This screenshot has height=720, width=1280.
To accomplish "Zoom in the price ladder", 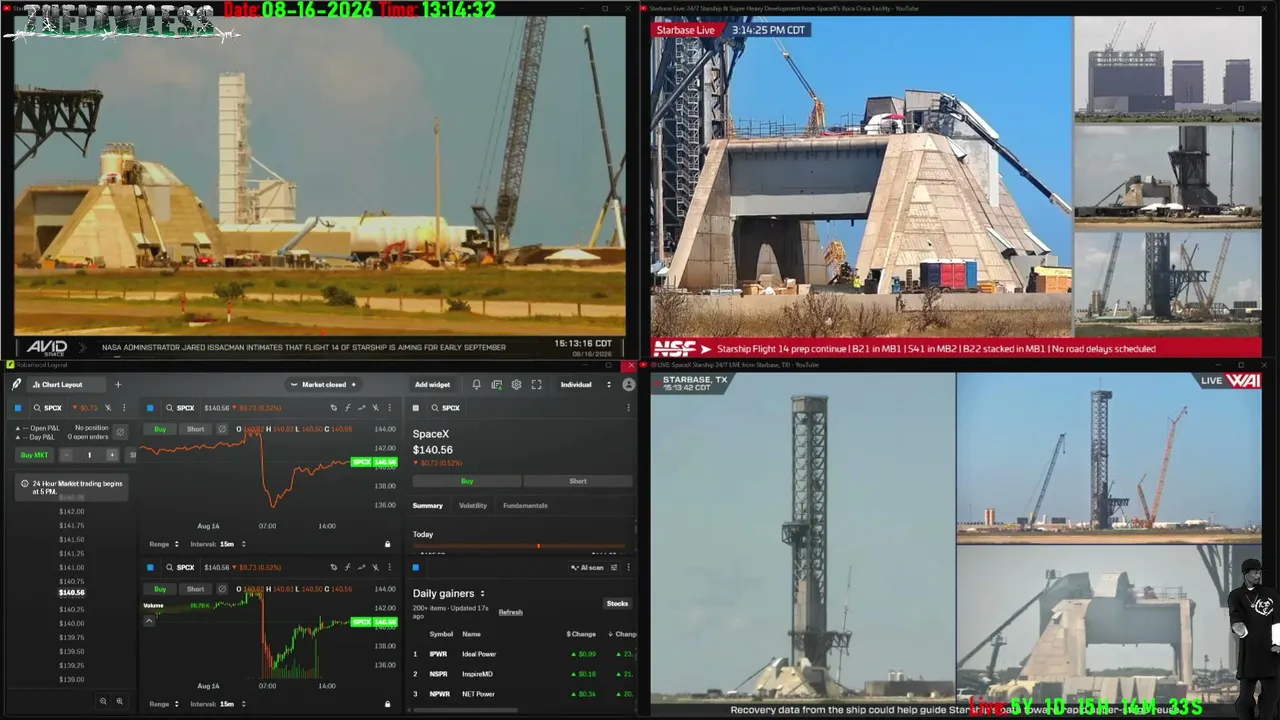I will [x=120, y=702].
